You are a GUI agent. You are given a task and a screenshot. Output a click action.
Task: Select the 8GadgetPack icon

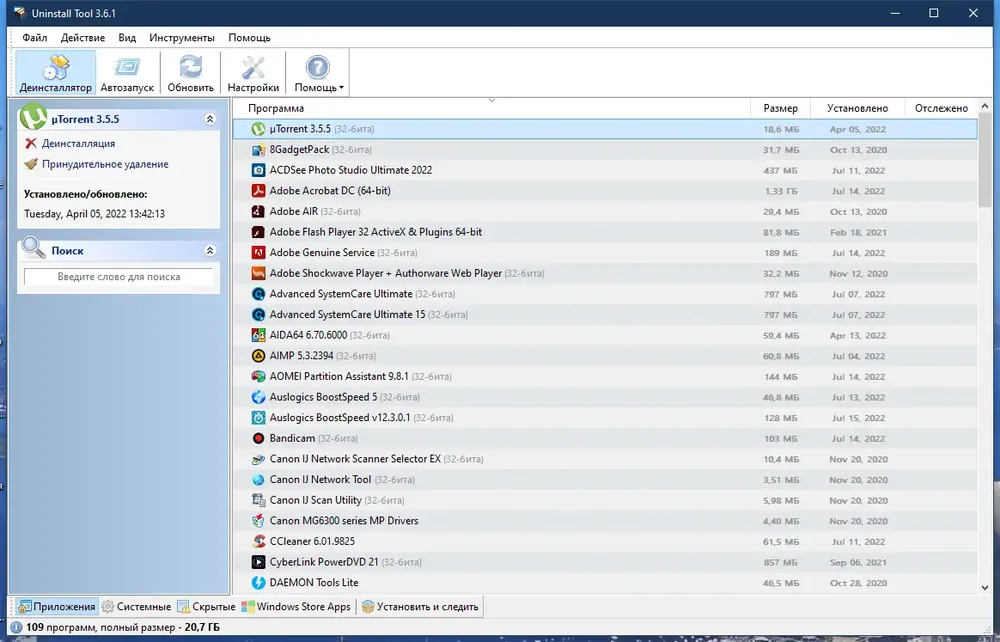pyautogui.click(x=258, y=150)
